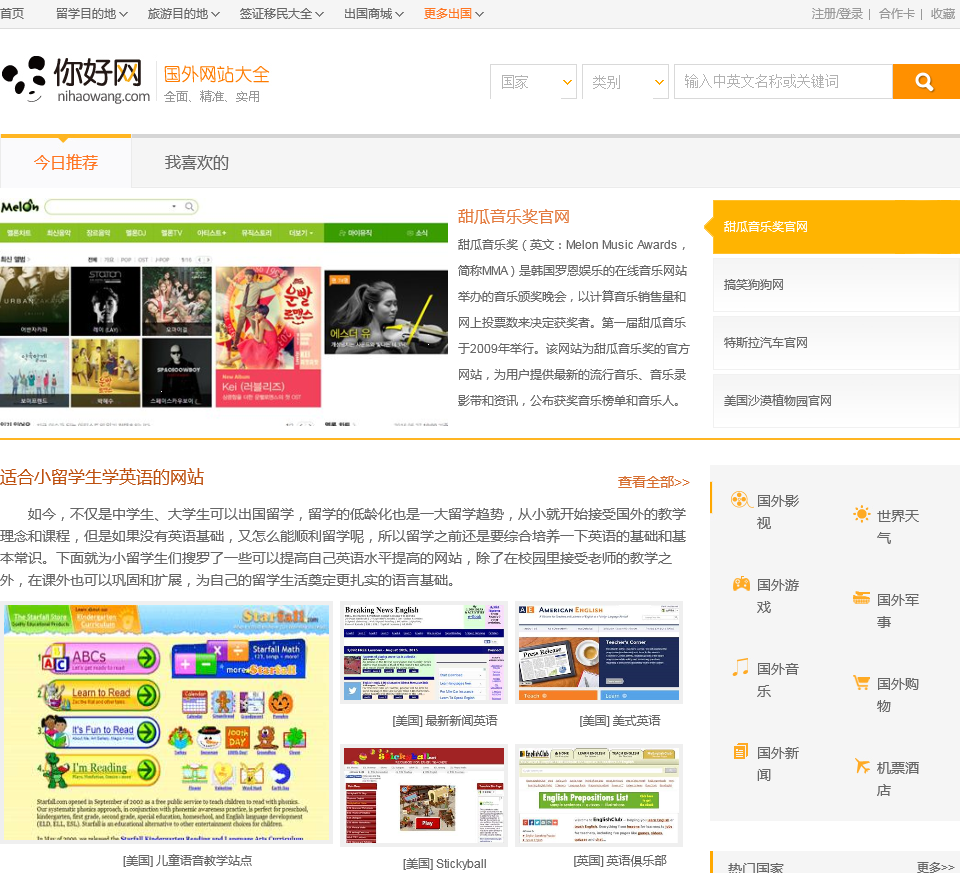Open 适合小留学生学英语的网站 heading
960x873 pixels.
pos(102,477)
